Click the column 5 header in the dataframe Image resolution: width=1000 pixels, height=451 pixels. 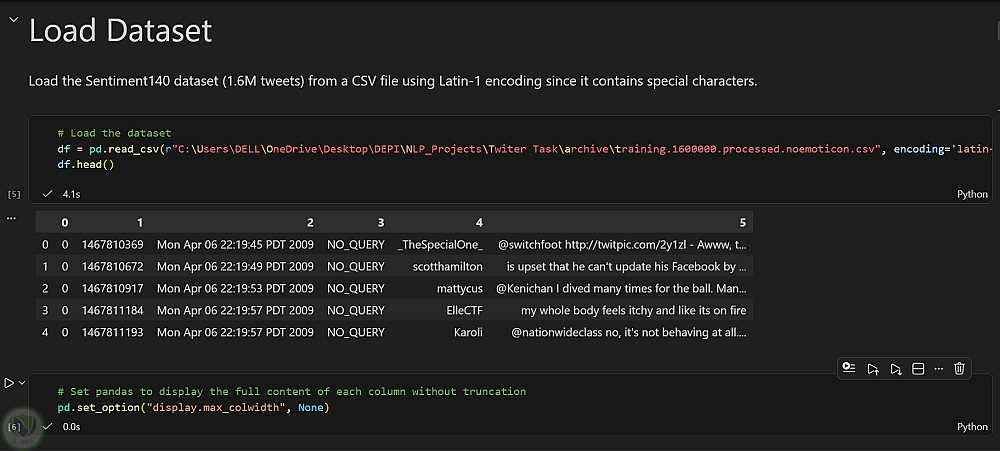[742, 222]
